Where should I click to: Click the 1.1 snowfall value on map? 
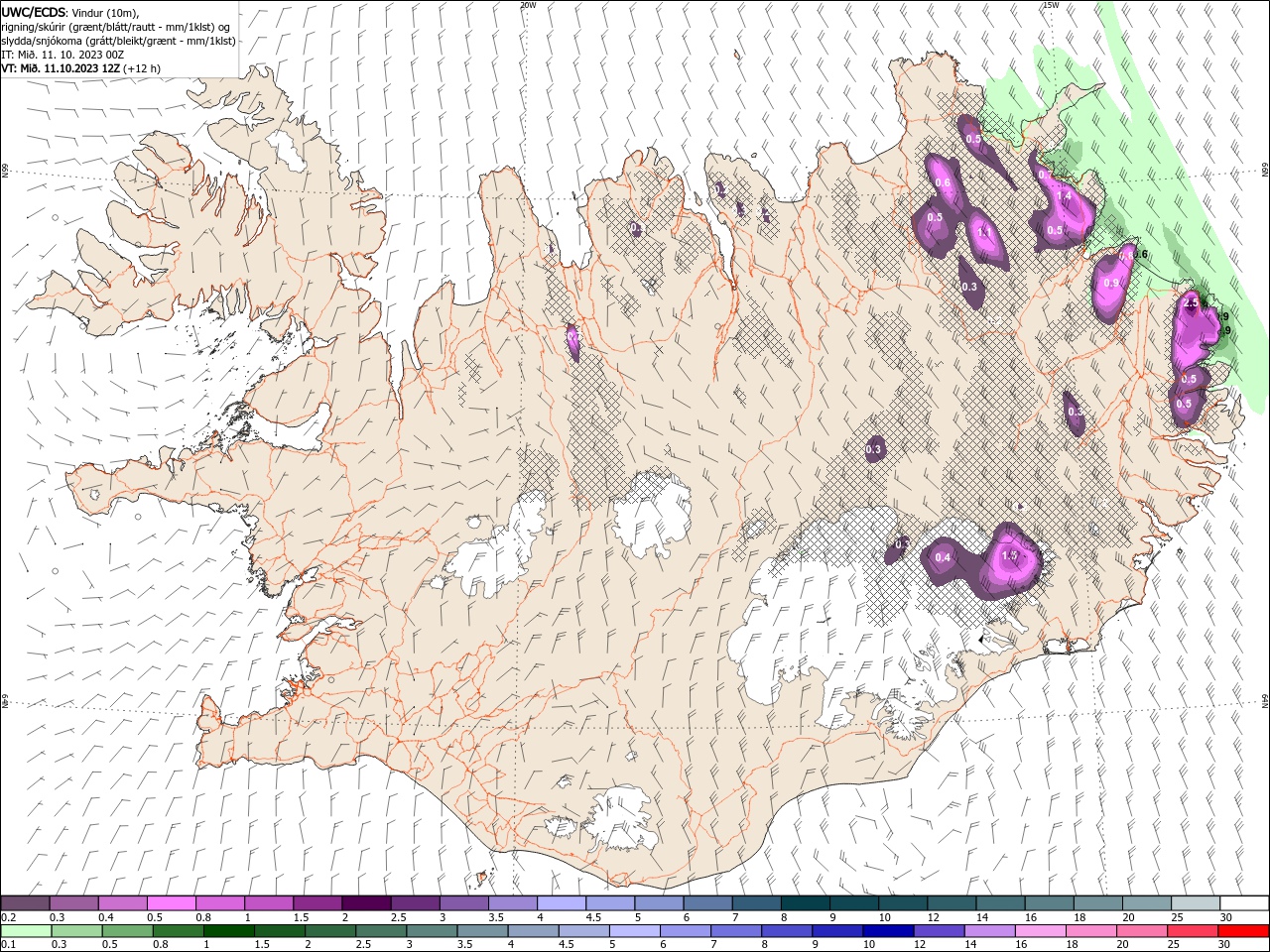tap(985, 232)
